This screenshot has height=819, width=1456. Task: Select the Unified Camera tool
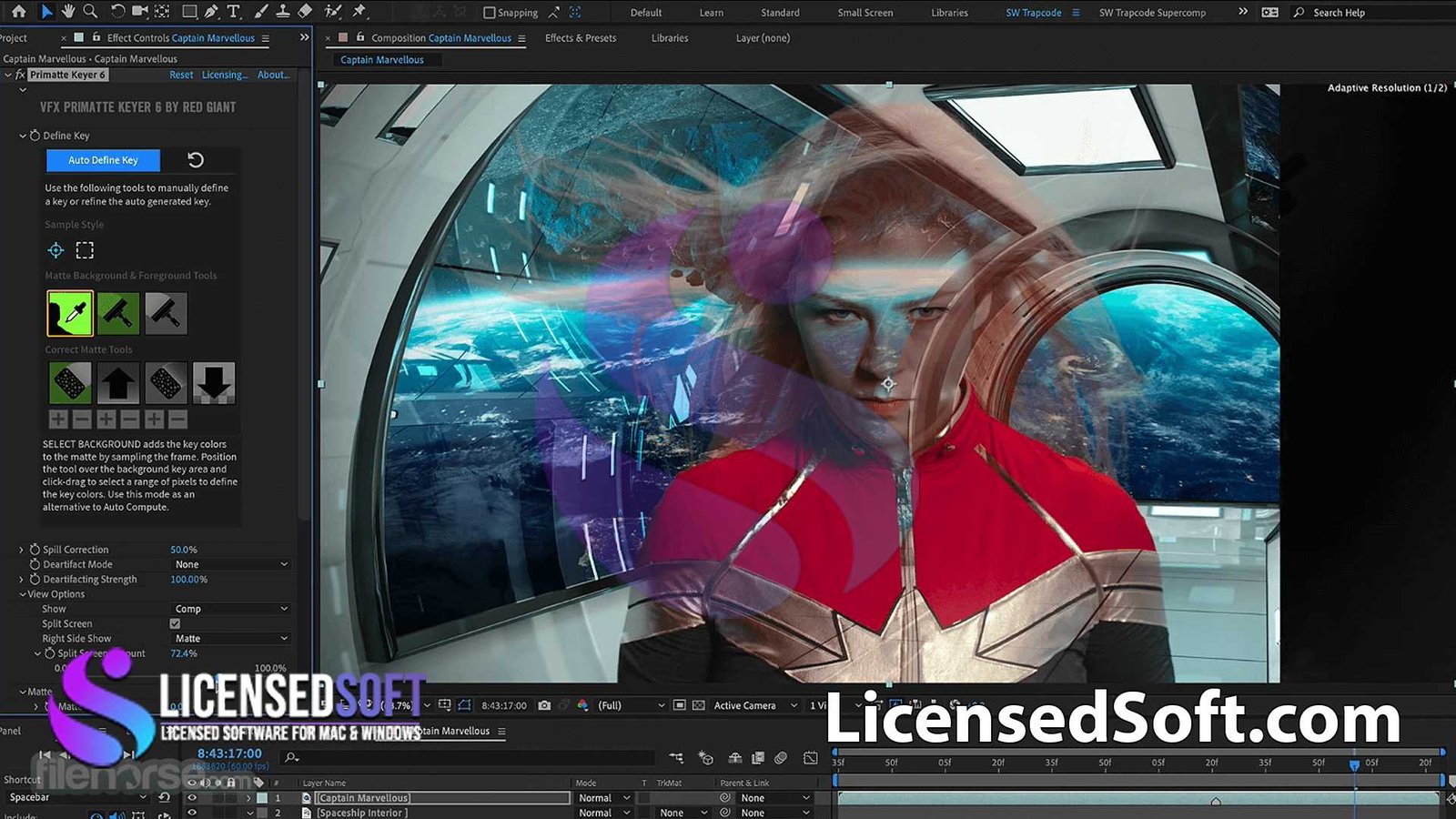pyautogui.click(x=140, y=12)
